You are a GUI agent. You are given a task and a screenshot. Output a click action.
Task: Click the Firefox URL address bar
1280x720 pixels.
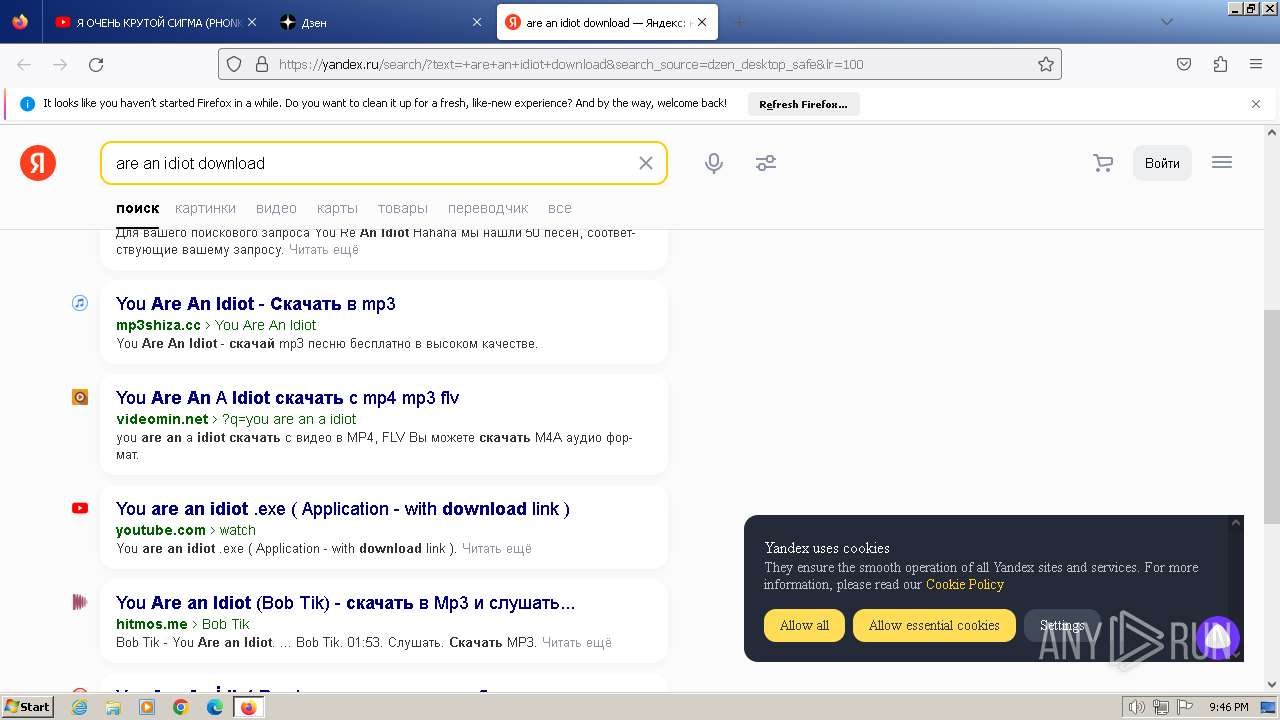click(x=640, y=64)
